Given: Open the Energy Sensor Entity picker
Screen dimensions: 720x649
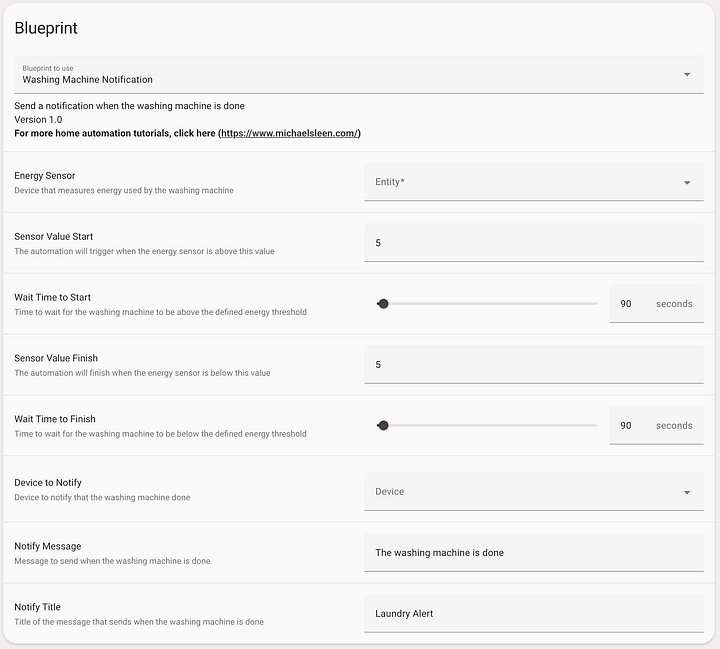Looking at the screenshot, I should 534,182.
